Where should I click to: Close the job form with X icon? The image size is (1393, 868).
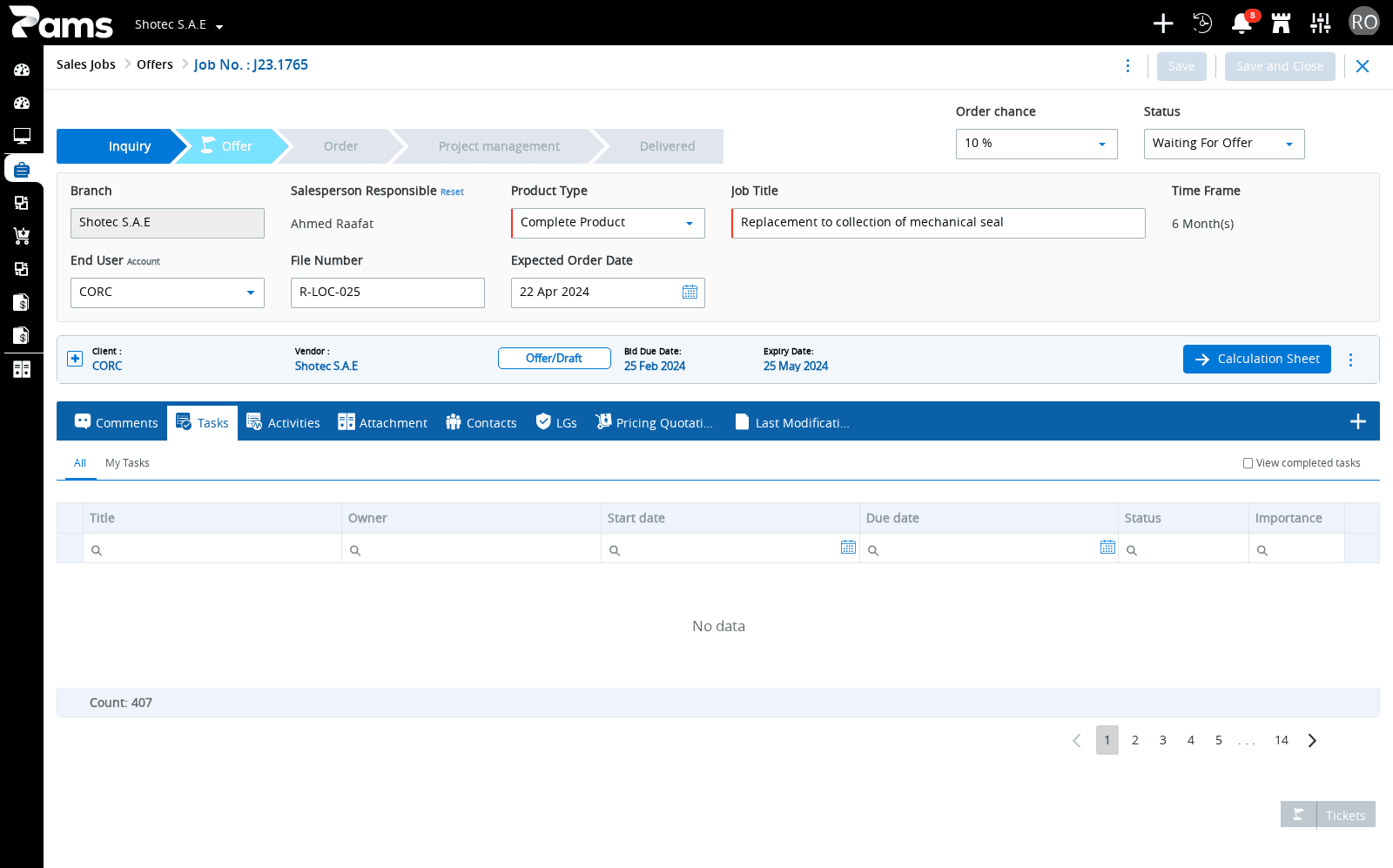click(x=1363, y=66)
